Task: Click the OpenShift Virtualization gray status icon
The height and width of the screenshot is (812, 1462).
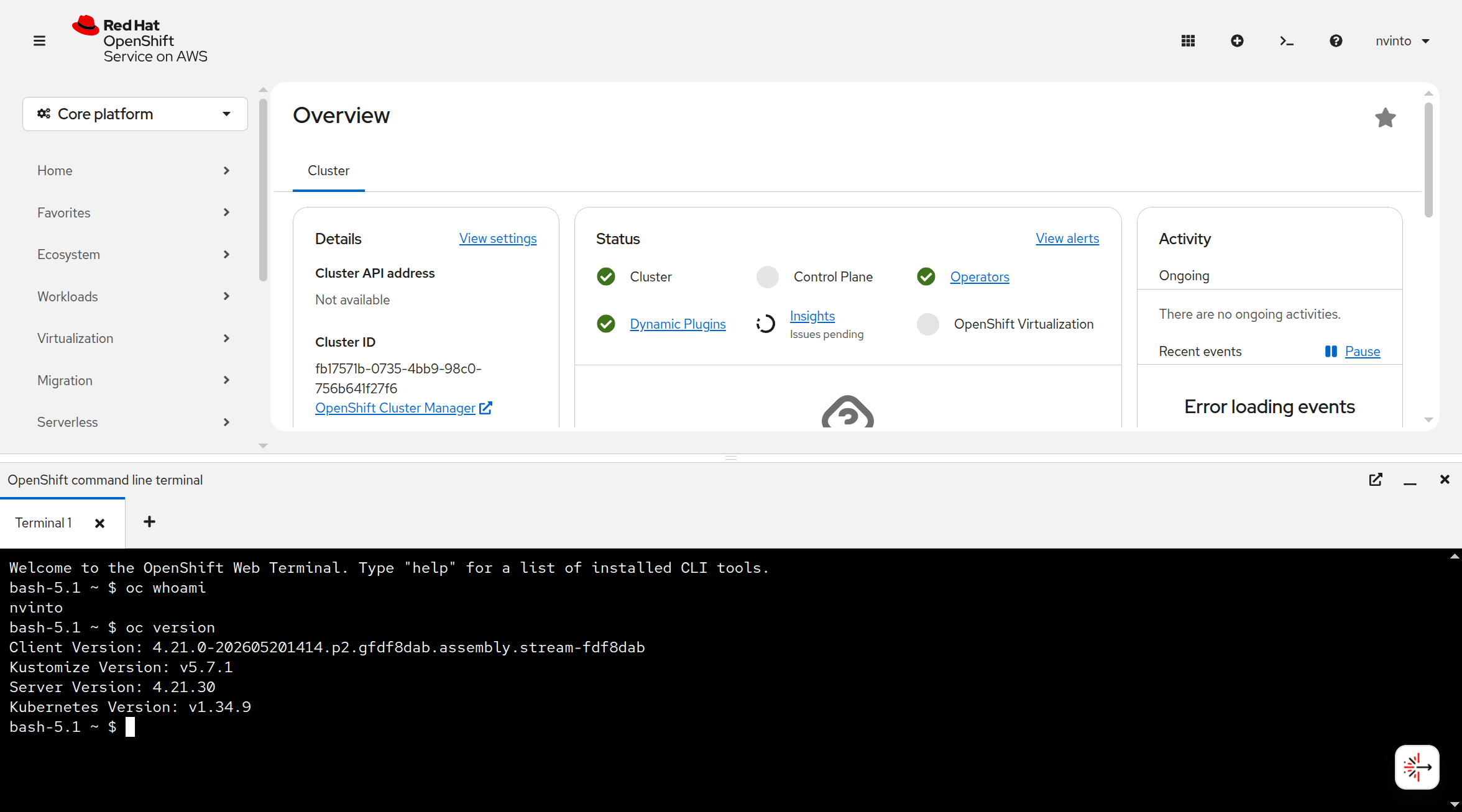Action: pos(927,324)
